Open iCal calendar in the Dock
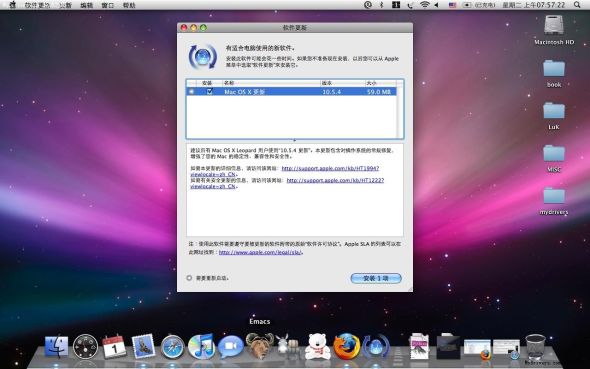This screenshot has width=590, height=369. point(114,346)
